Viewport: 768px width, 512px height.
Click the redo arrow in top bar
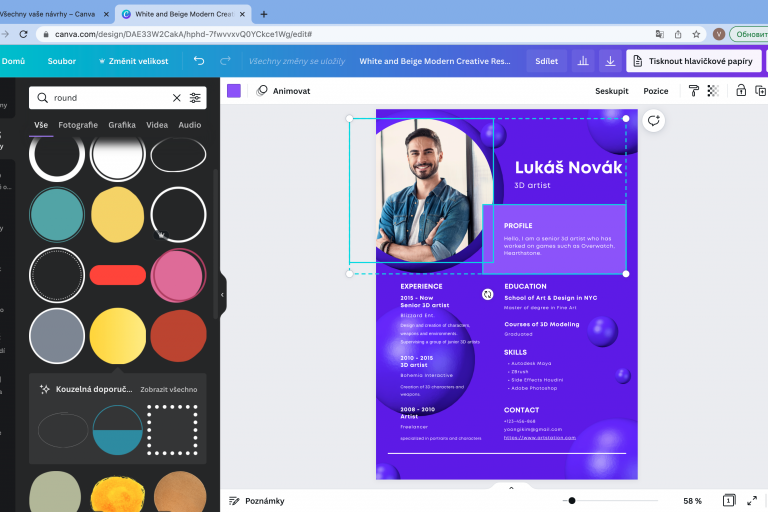point(225,61)
